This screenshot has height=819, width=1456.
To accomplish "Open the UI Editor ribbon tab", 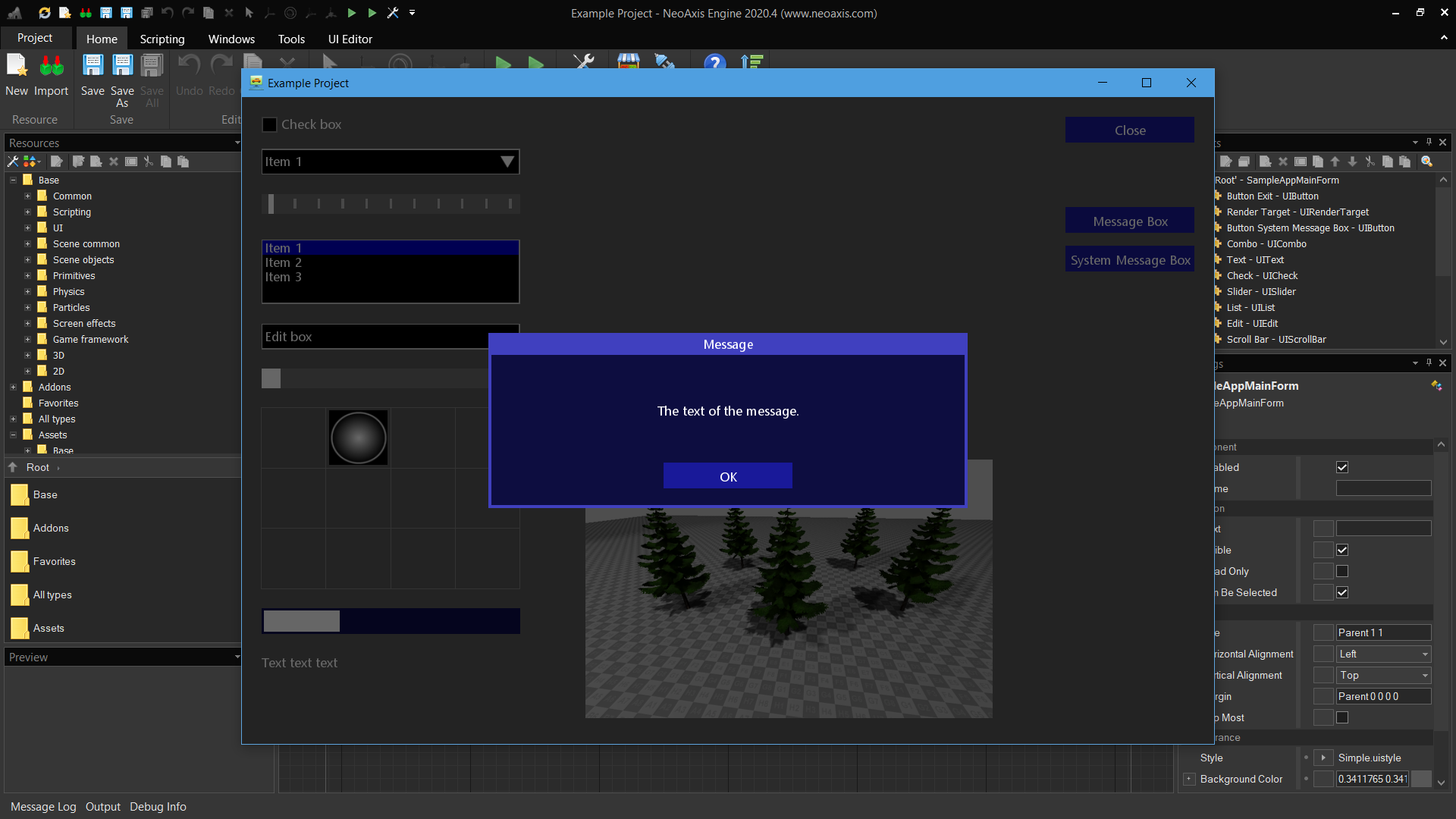I will click(350, 39).
